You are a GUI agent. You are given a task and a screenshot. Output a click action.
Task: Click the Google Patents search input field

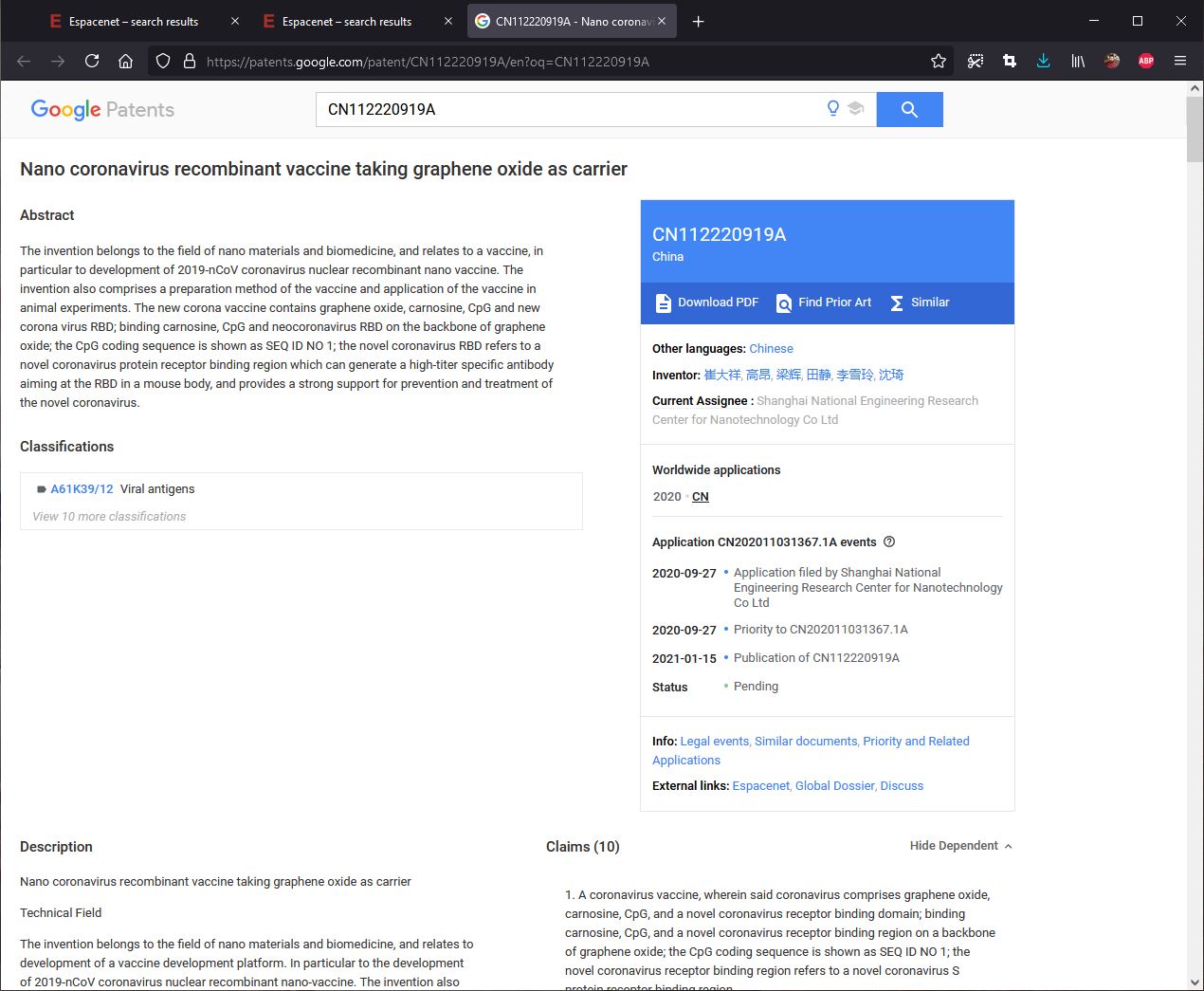[x=569, y=109]
